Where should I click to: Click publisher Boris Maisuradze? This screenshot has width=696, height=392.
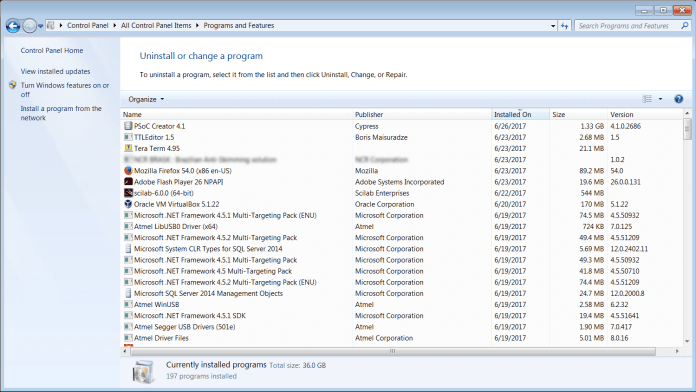(381, 137)
